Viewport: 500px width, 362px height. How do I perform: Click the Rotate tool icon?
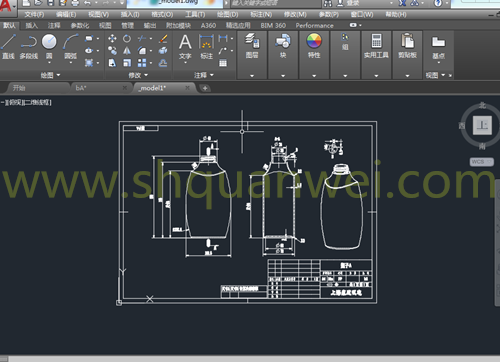pyautogui.click(x=127, y=39)
